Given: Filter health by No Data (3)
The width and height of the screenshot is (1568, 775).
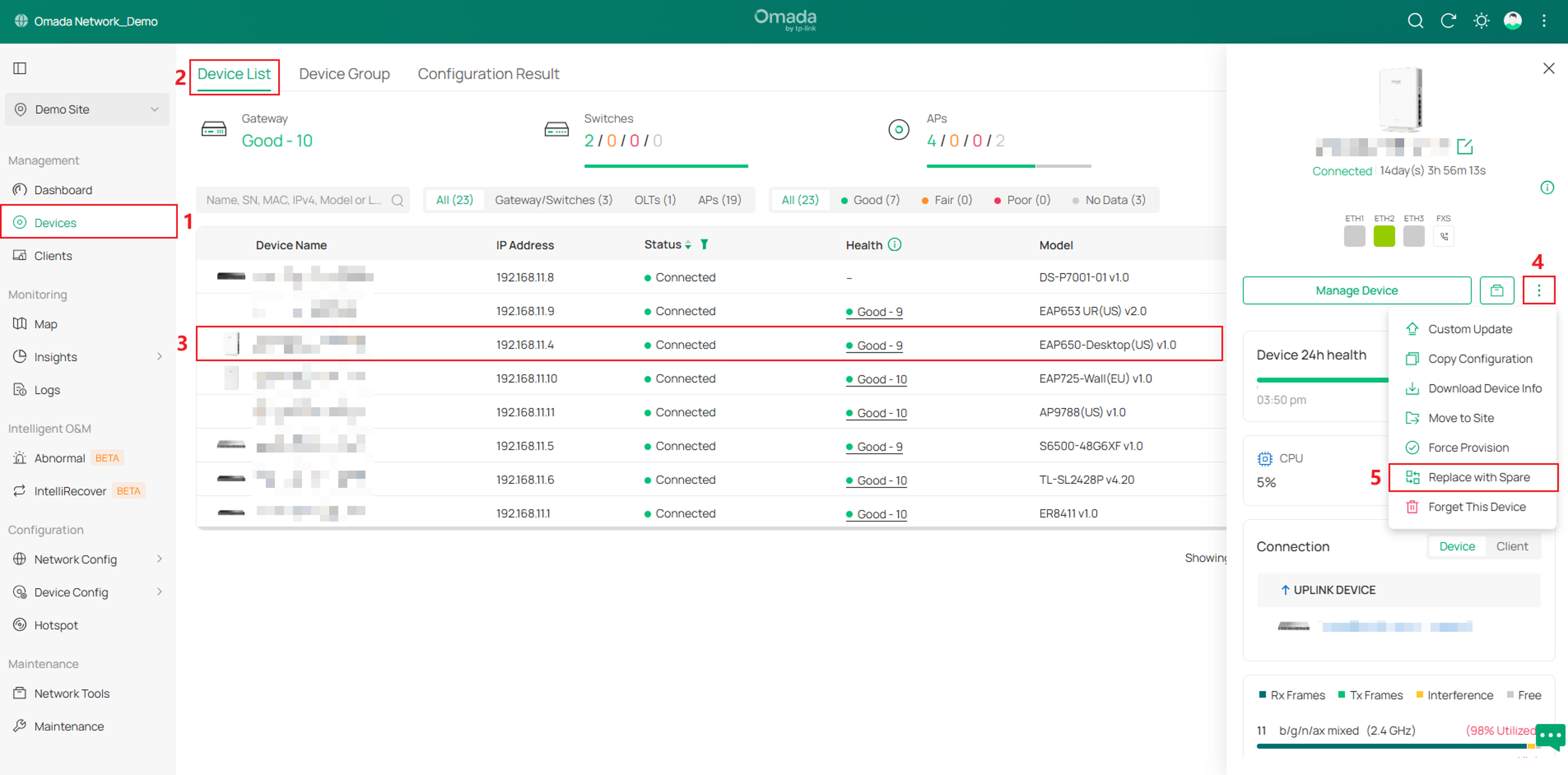Looking at the screenshot, I should [1109, 200].
